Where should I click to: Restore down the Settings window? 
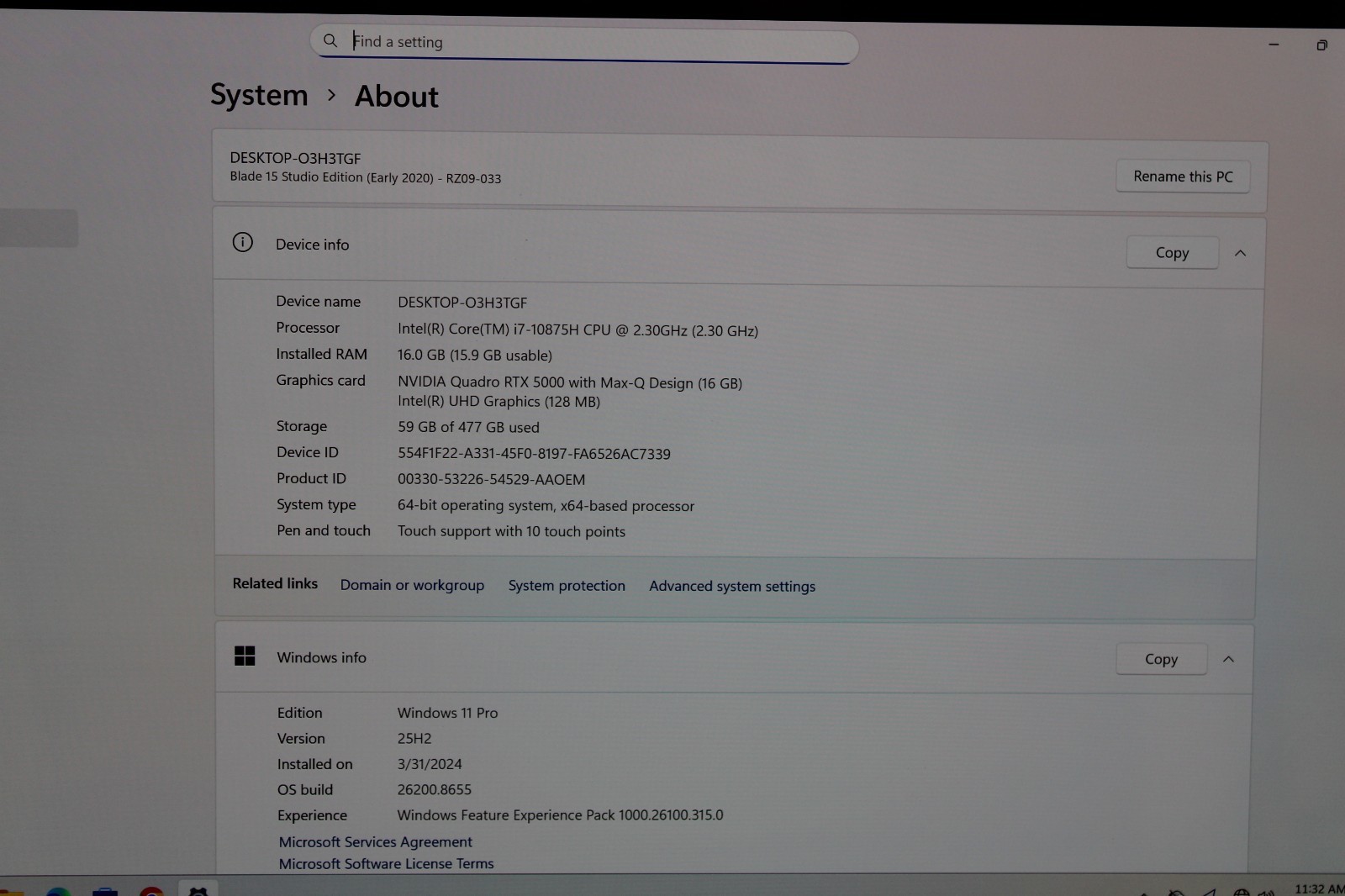pyautogui.click(x=1321, y=45)
